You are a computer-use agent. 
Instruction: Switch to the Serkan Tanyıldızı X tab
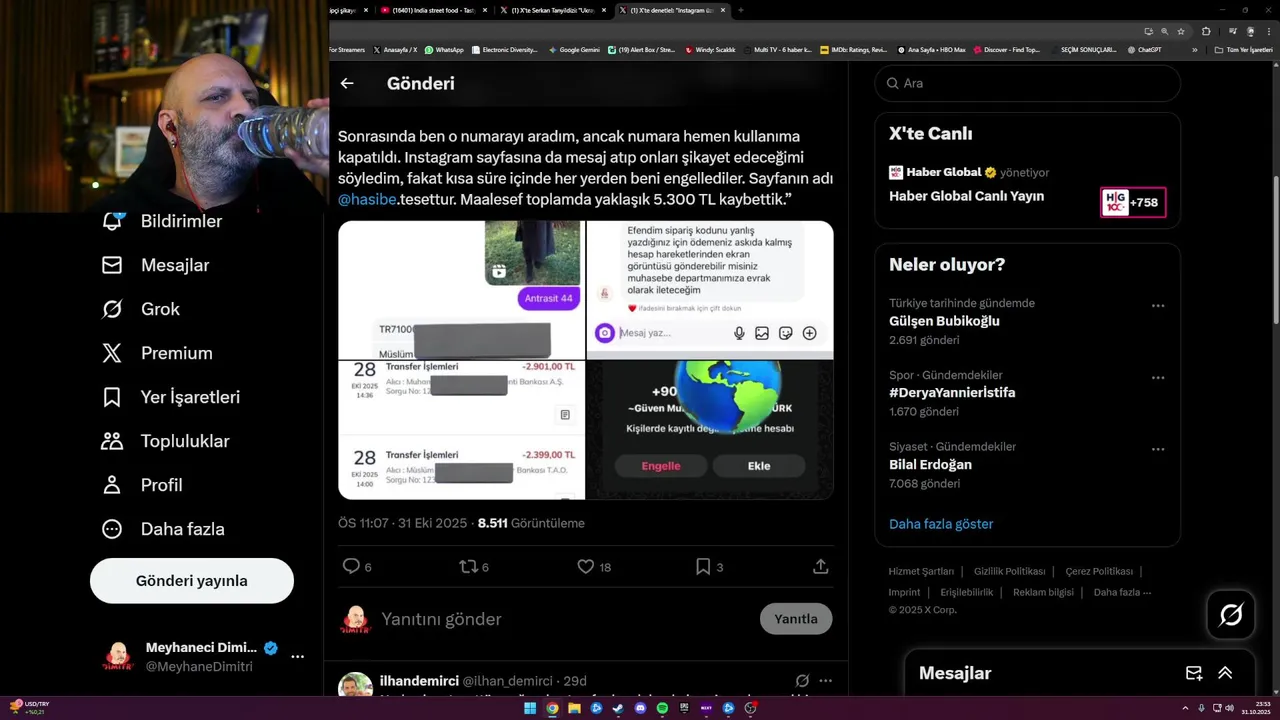point(553,10)
